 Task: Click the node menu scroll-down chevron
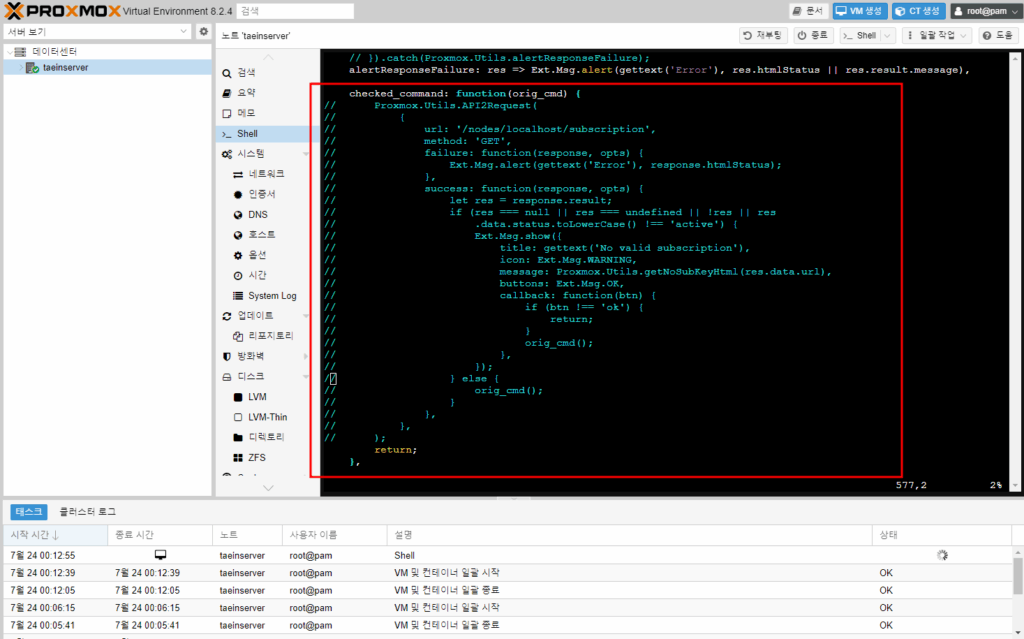268,487
